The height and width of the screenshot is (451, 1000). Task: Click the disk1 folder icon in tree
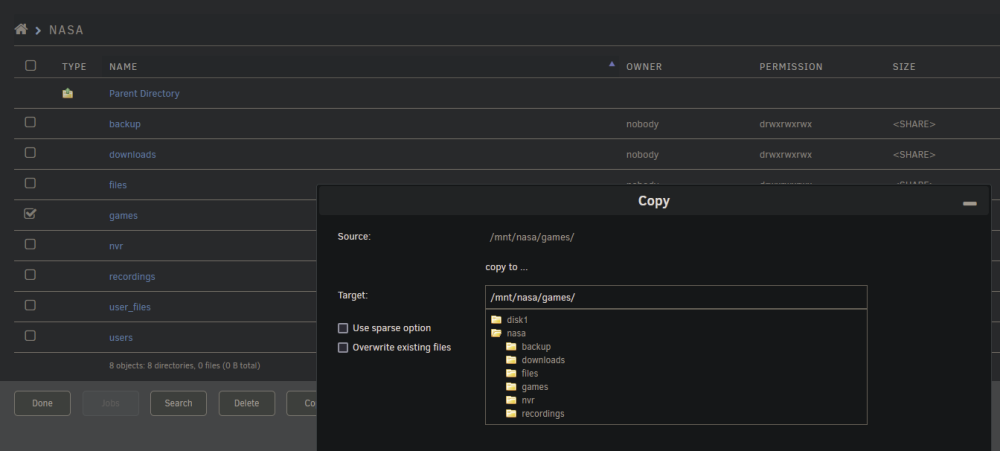click(x=496, y=320)
